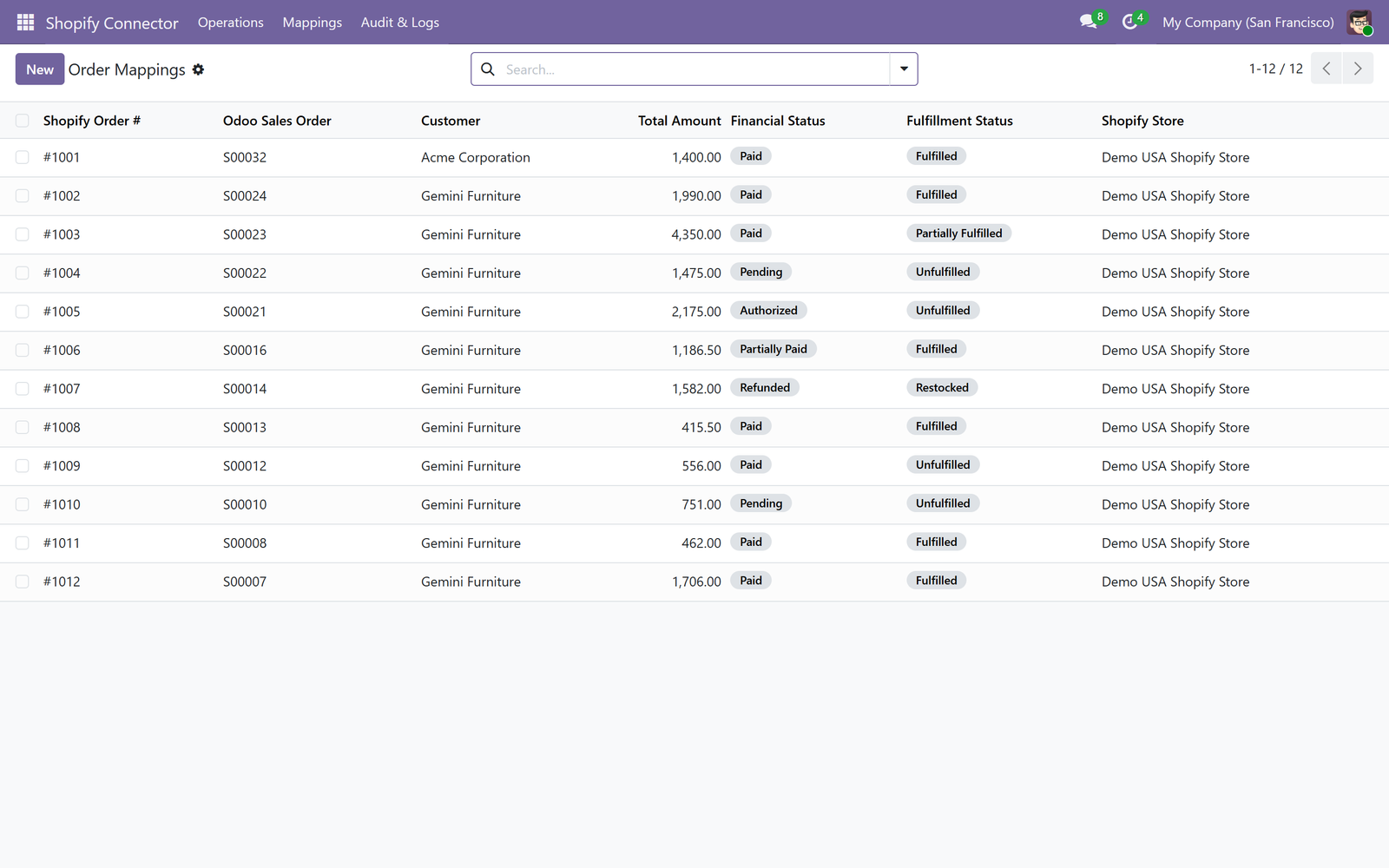The image size is (1389, 868).
Task: Click the Shopify Connector app title
Action: [x=112, y=23]
